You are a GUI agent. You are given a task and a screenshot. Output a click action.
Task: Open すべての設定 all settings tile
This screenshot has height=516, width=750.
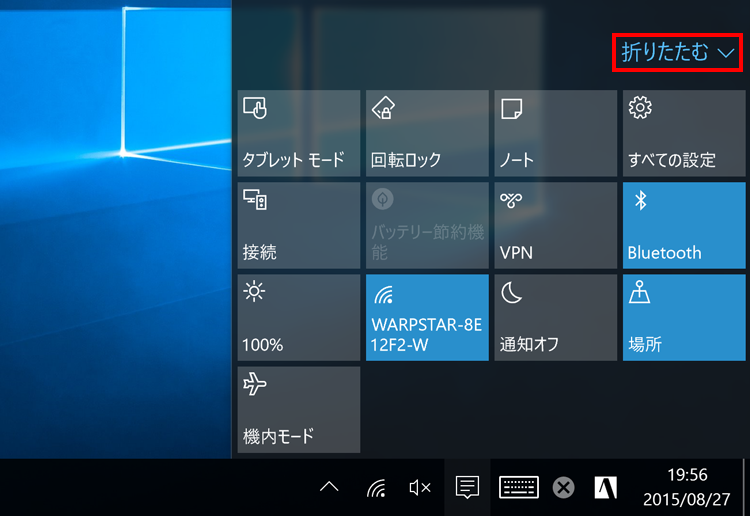point(684,132)
